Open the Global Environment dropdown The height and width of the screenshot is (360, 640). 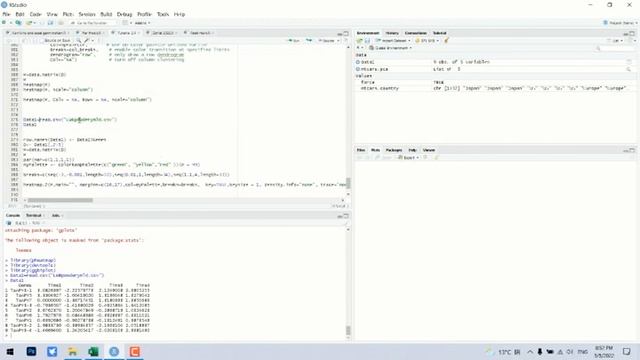tap(391, 48)
